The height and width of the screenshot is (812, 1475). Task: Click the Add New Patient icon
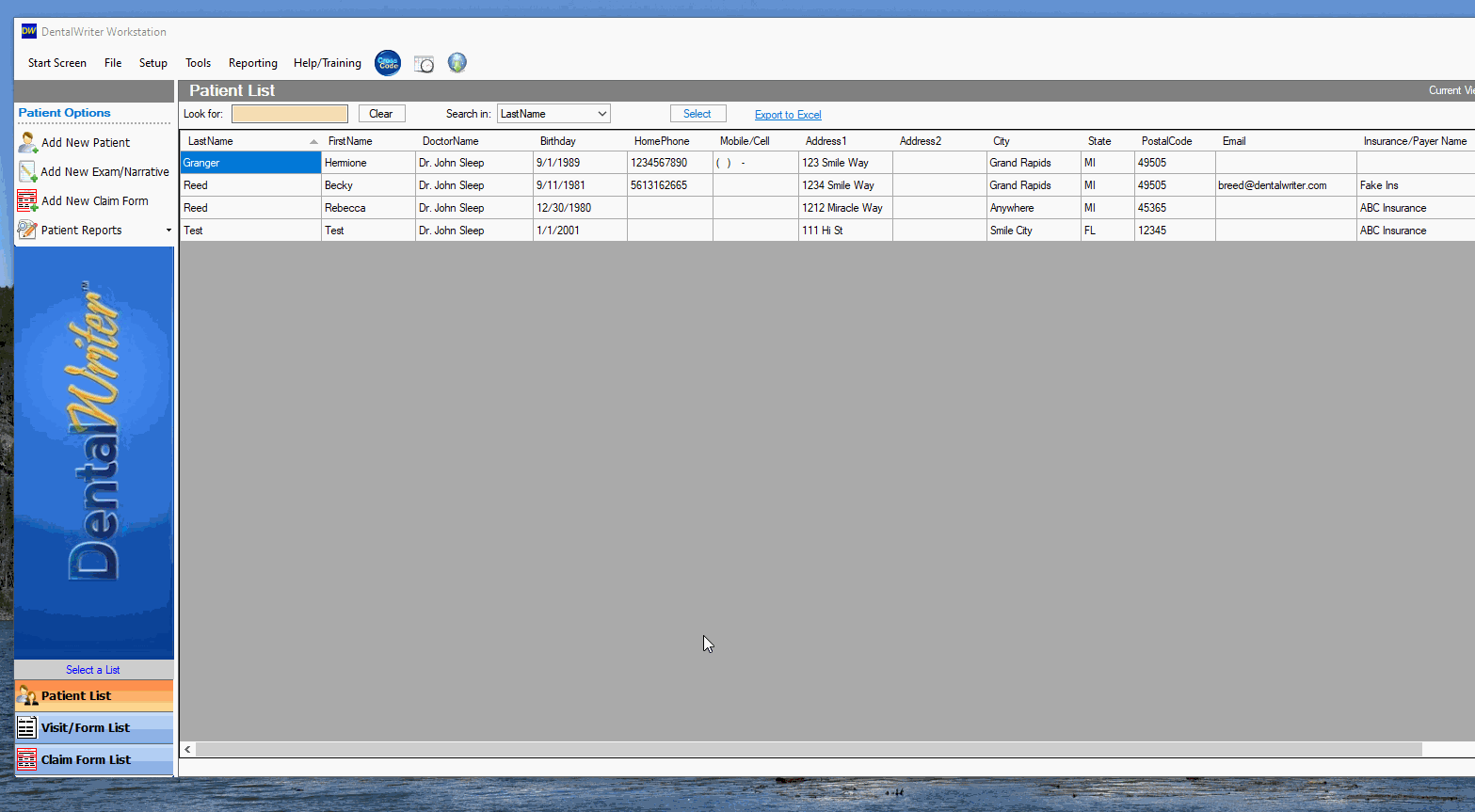28,143
